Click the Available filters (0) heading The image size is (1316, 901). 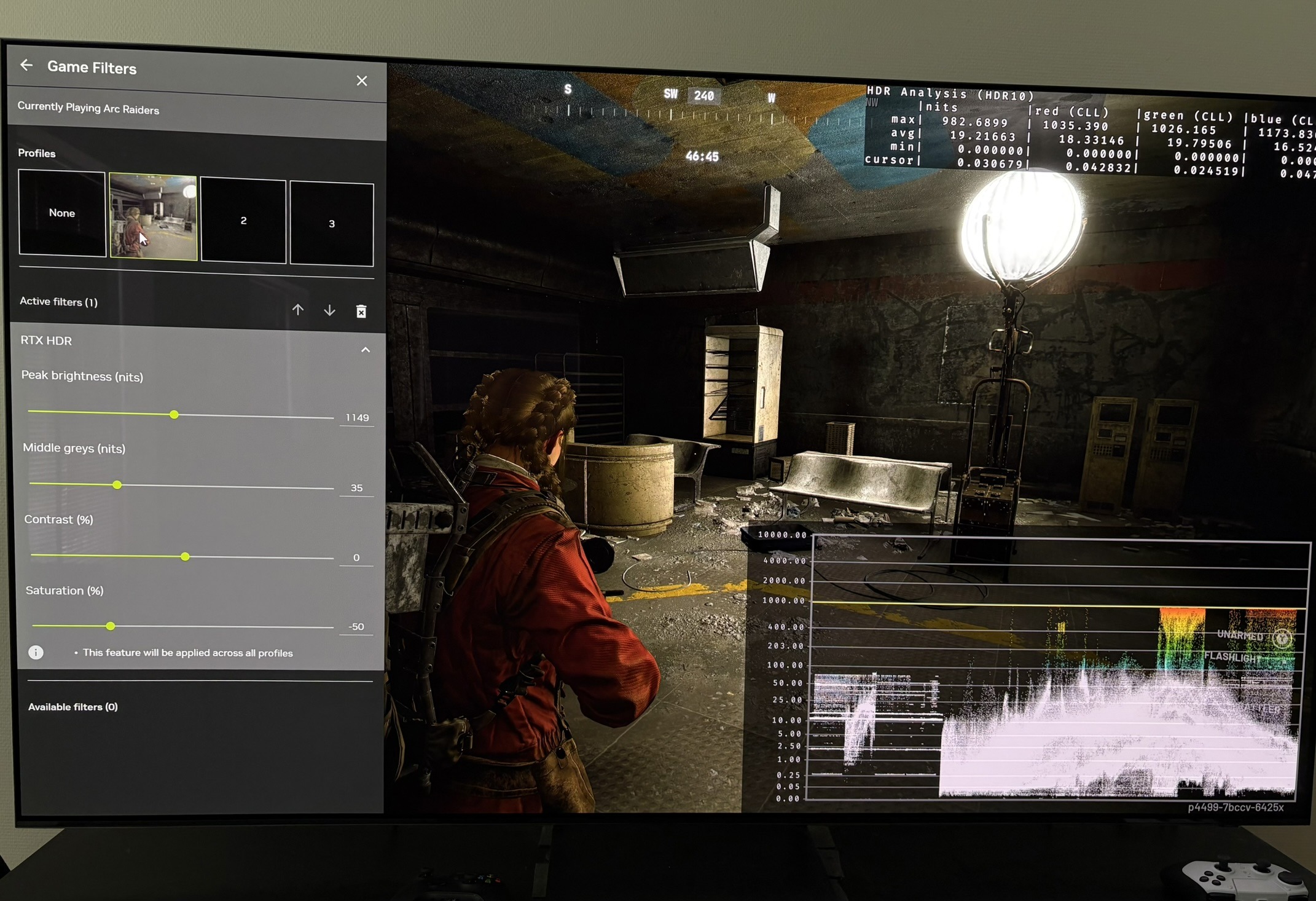click(73, 707)
